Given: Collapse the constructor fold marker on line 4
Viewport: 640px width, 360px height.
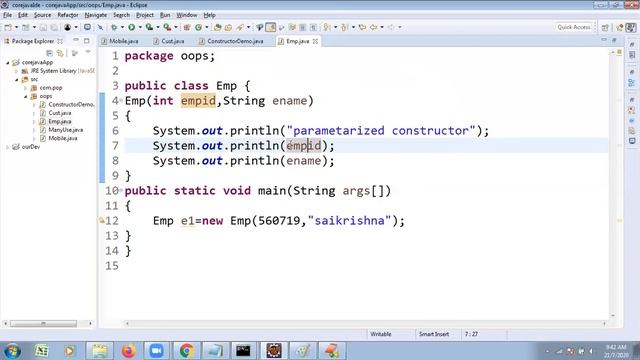Looking at the screenshot, I should (x=121, y=101).
